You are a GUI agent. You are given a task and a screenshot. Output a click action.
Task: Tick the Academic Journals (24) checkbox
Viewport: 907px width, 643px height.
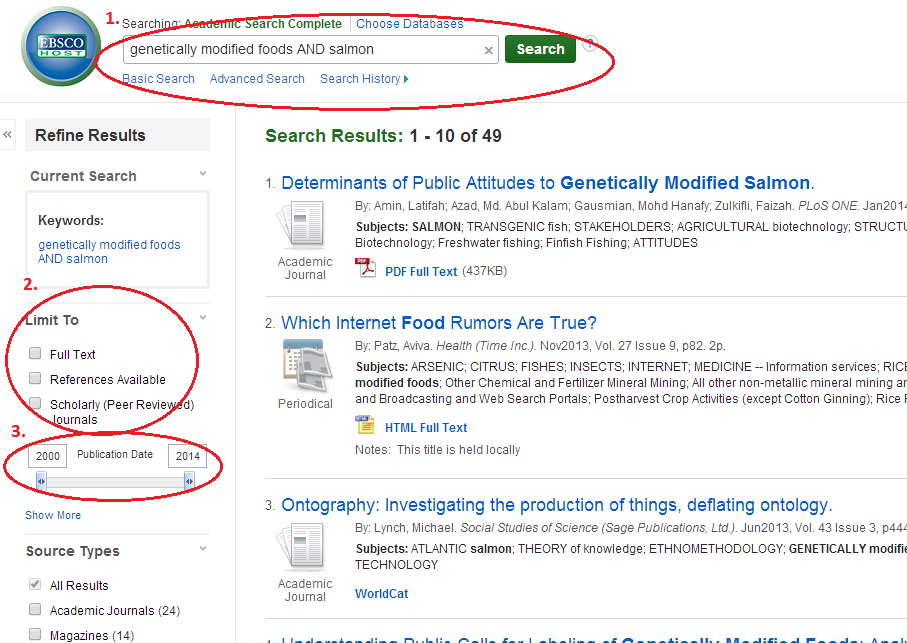click(36, 610)
